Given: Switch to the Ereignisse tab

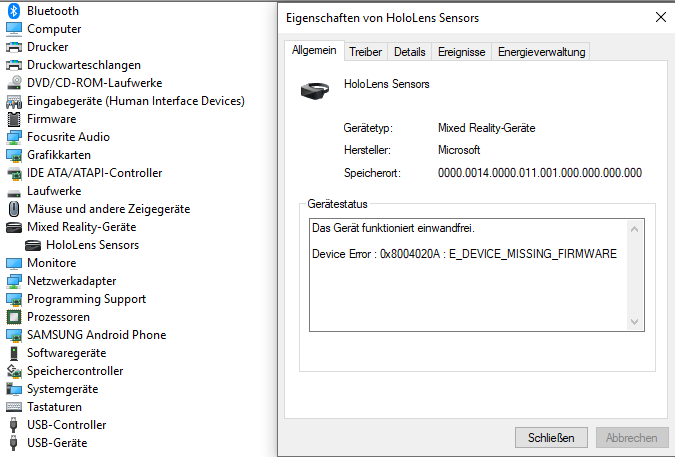Looking at the screenshot, I should tap(461, 52).
